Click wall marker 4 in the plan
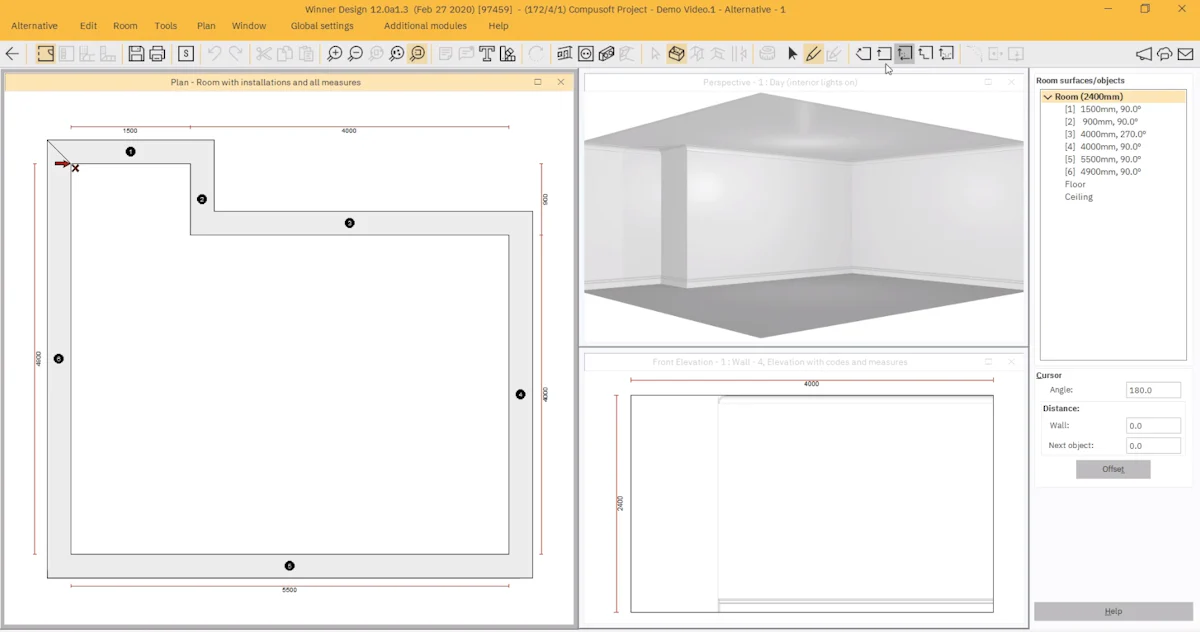Viewport: 1200px width, 632px height. [x=520, y=395]
